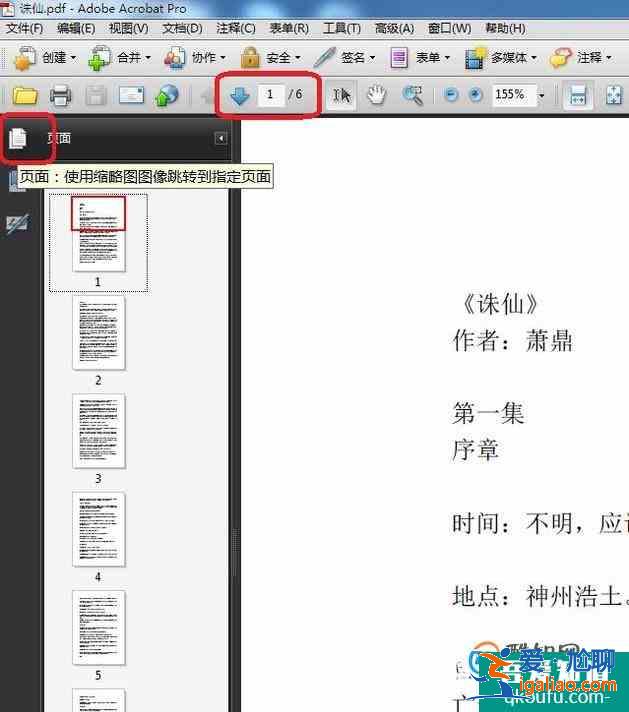Click the 协作 icon

tap(175, 58)
